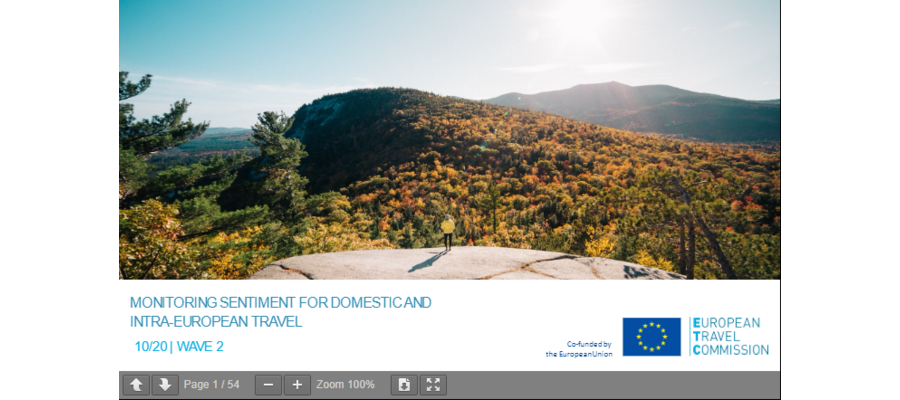
Task: Click the 'INTRA-EUROPEAN TRAVEL' title line
Action: pyautogui.click(x=216, y=322)
